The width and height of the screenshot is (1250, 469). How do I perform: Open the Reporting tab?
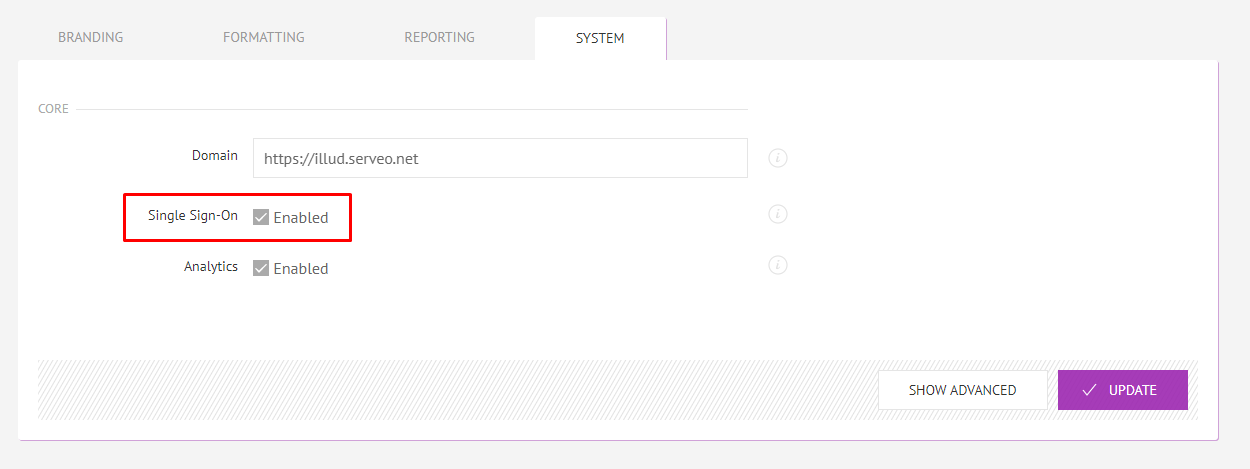click(439, 38)
